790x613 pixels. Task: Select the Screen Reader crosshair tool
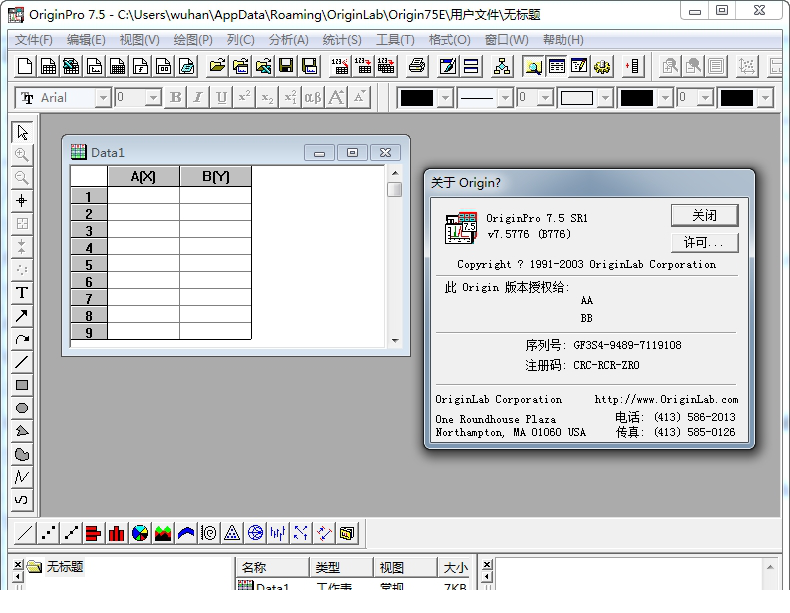coord(22,200)
